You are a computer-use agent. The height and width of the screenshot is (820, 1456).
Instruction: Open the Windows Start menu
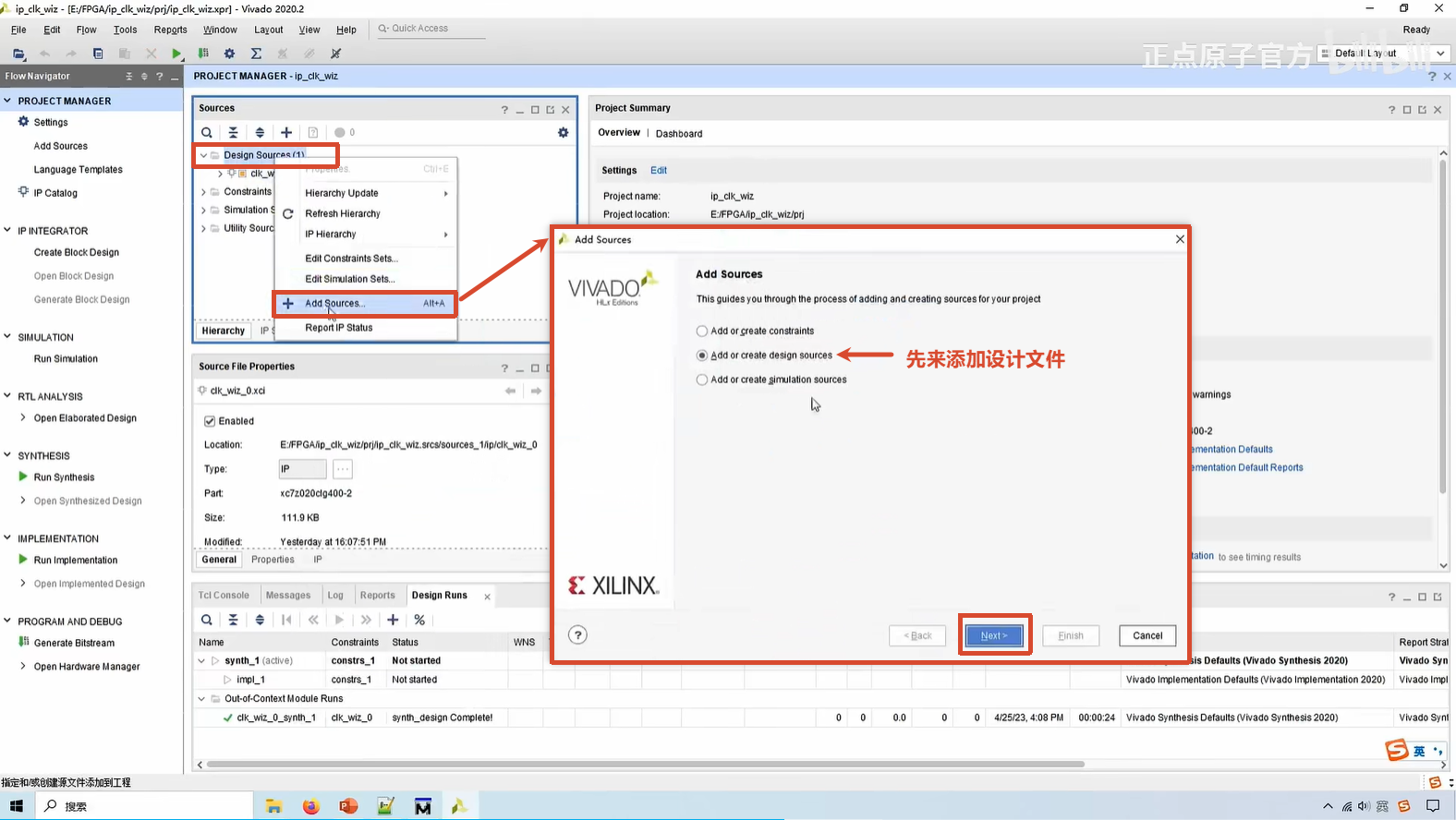[17, 806]
